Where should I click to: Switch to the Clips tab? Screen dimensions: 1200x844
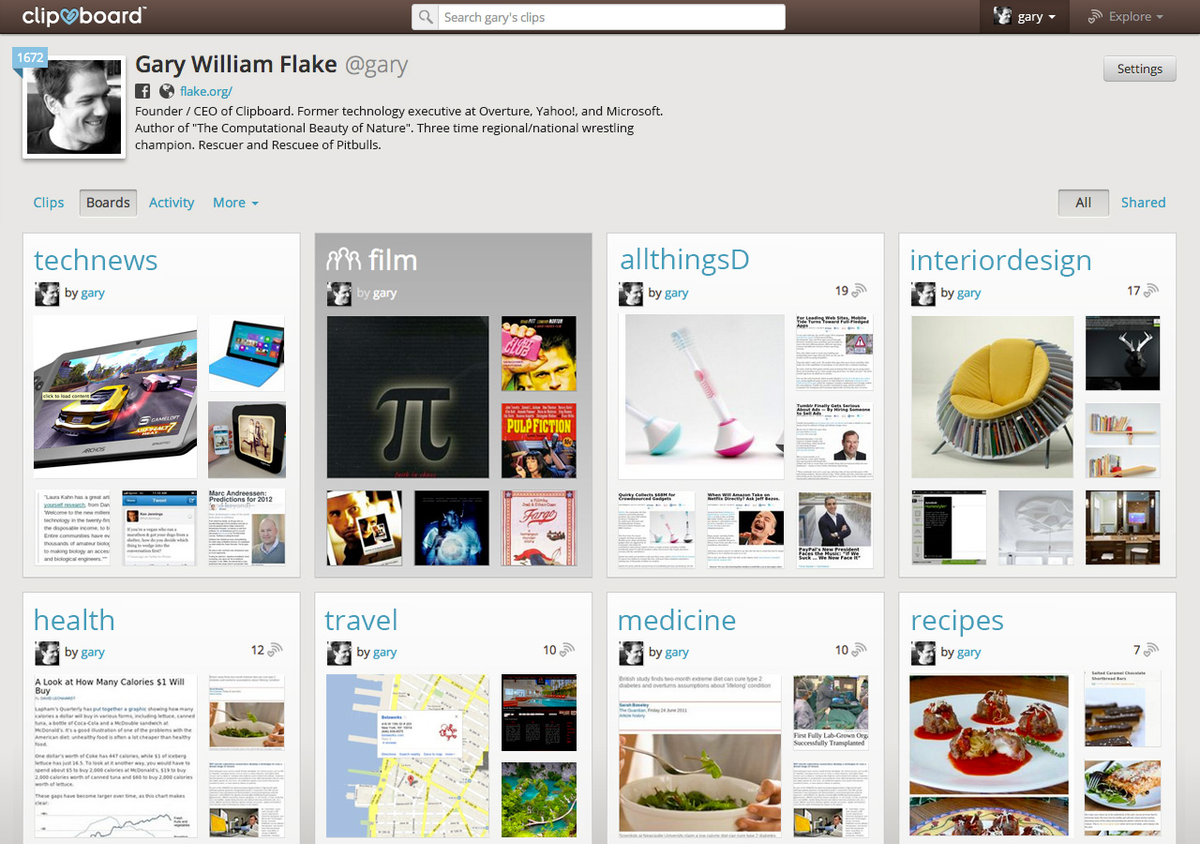pyautogui.click(x=48, y=202)
